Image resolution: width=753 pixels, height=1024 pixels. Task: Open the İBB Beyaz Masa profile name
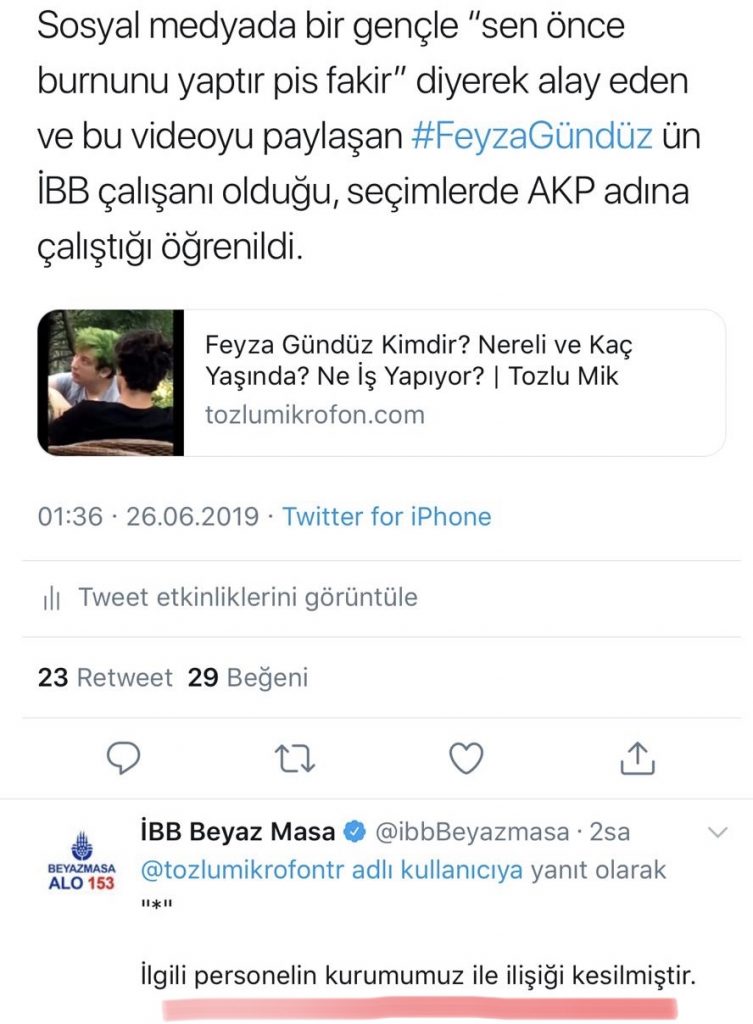(x=238, y=833)
